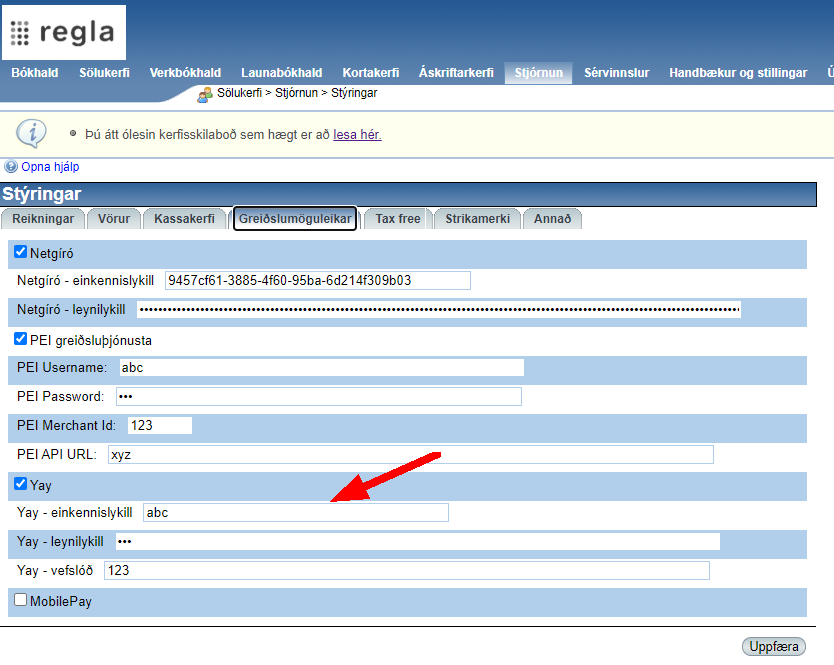Viewport: 834px width, 665px height.
Task: Switch to the Kassakerfi tab
Action: [185, 218]
